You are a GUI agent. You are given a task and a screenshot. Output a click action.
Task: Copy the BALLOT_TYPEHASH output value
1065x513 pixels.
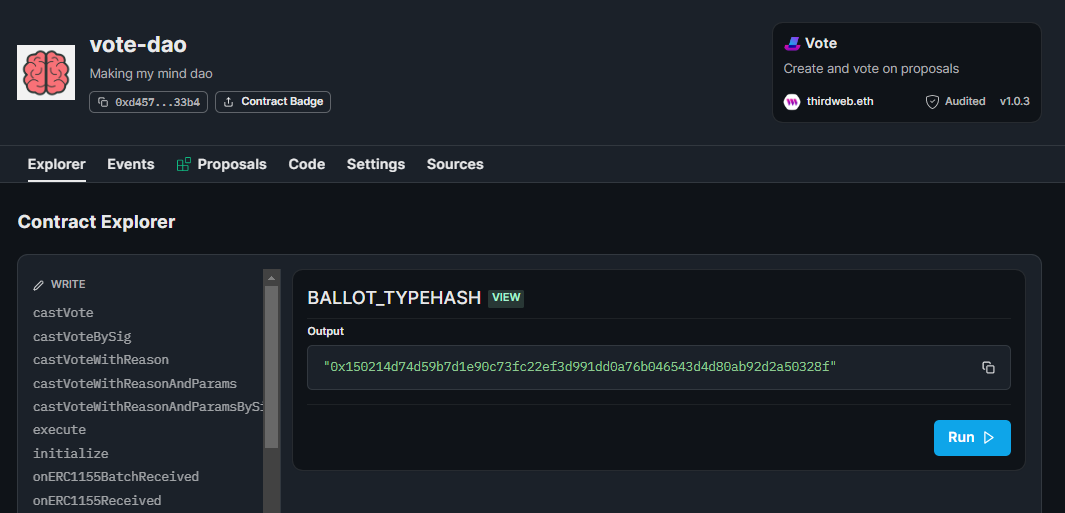(988, 368)
